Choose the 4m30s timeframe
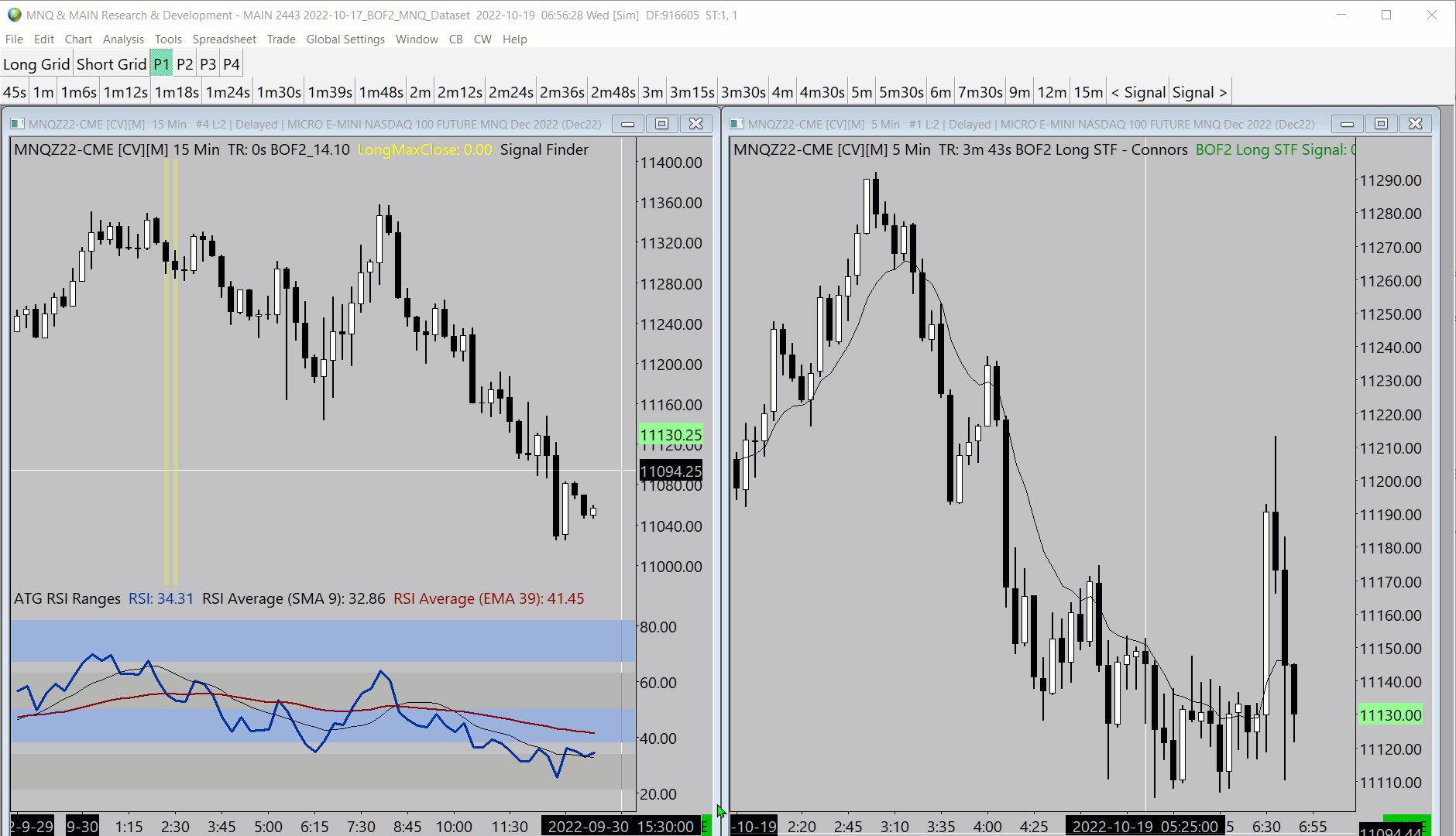 822,92
